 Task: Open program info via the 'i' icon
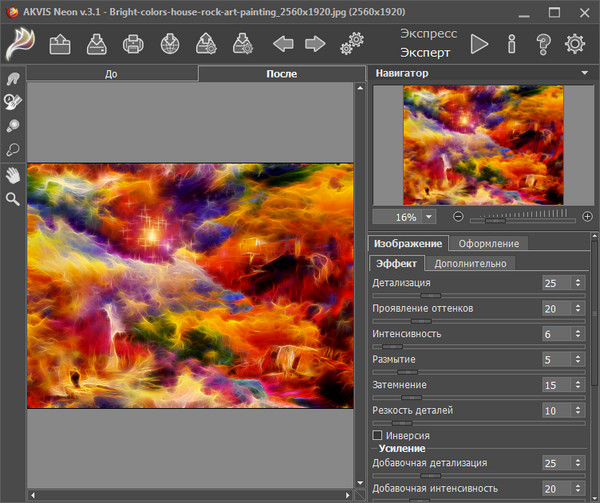(x=511, y=43)
